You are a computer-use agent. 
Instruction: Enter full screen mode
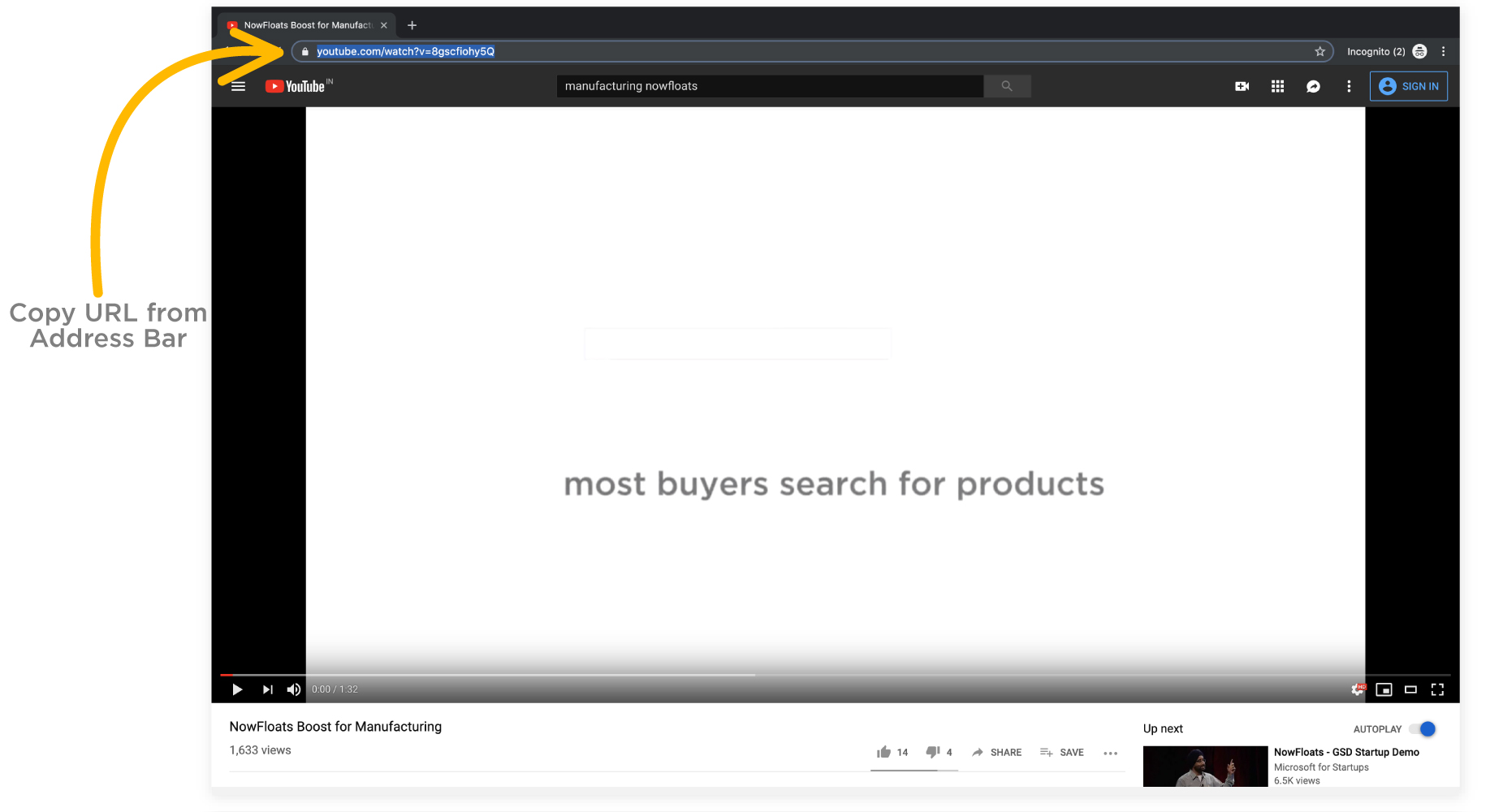tap(1437, 689)
